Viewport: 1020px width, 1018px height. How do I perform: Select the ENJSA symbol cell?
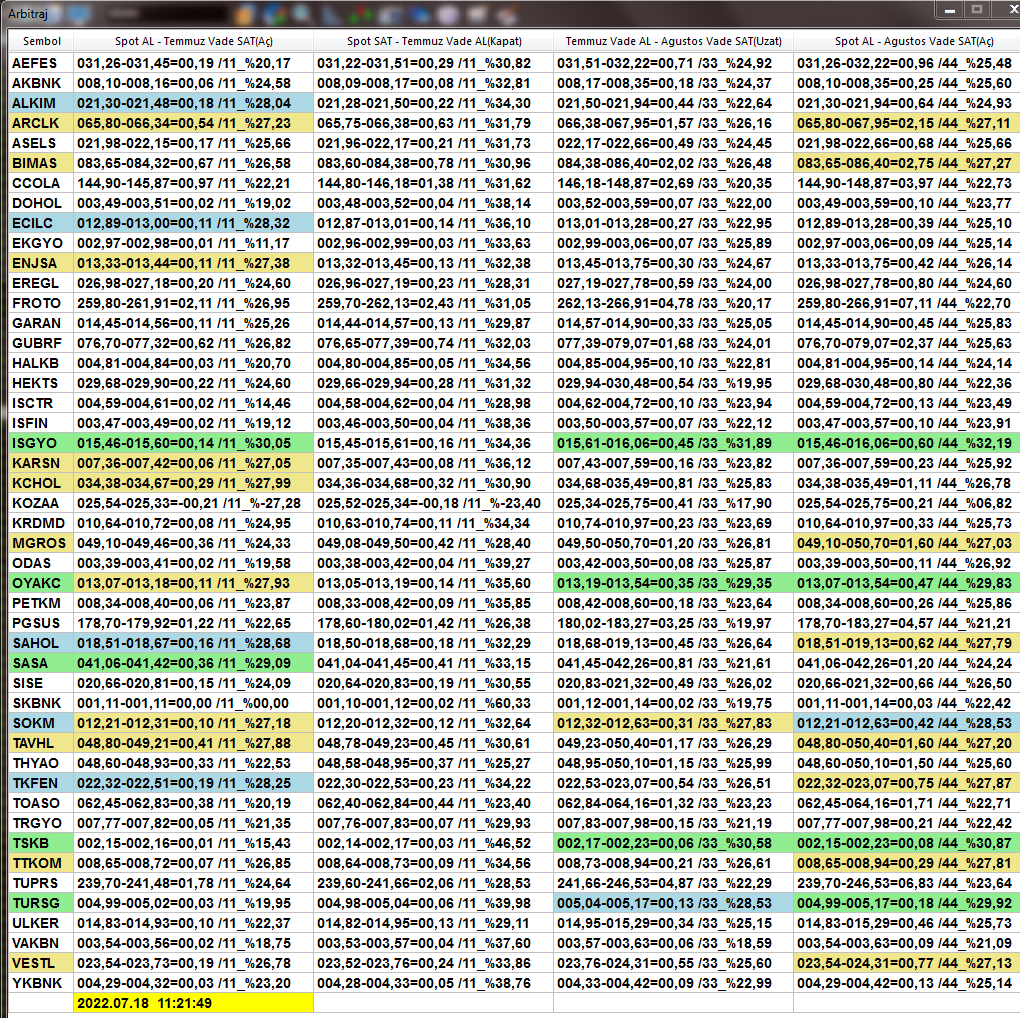pos(41,263)
